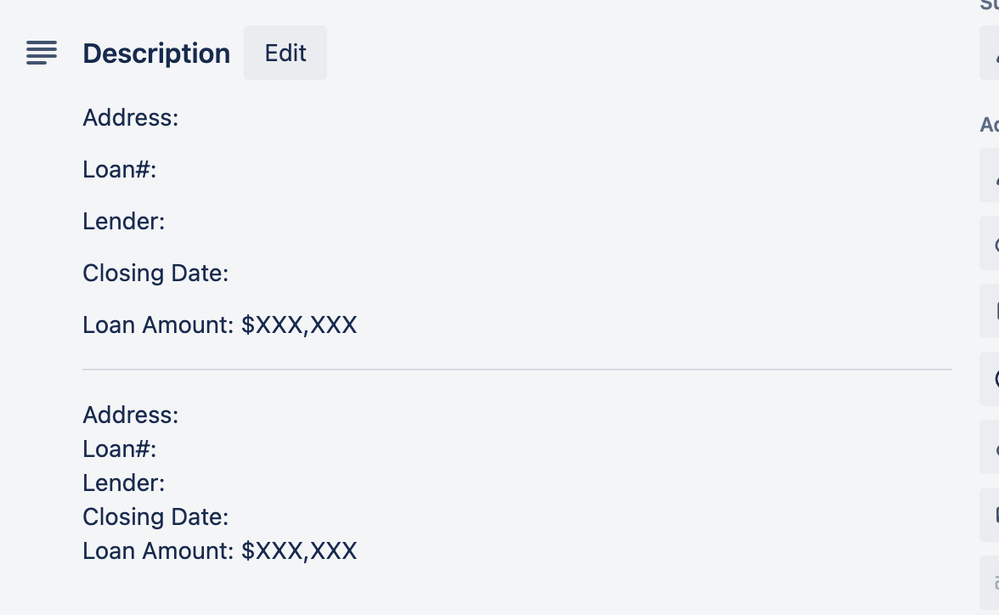Open the cut-off Attachment sidebar button
This screenshot has width=999, height=615.
tap(989, 447)
